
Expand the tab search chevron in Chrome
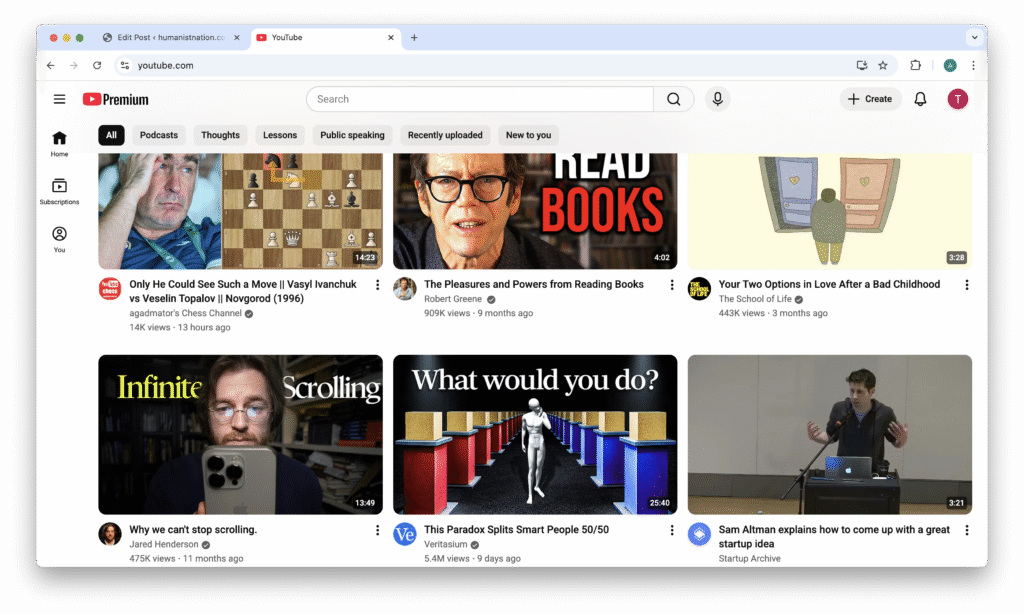point(974,37)
